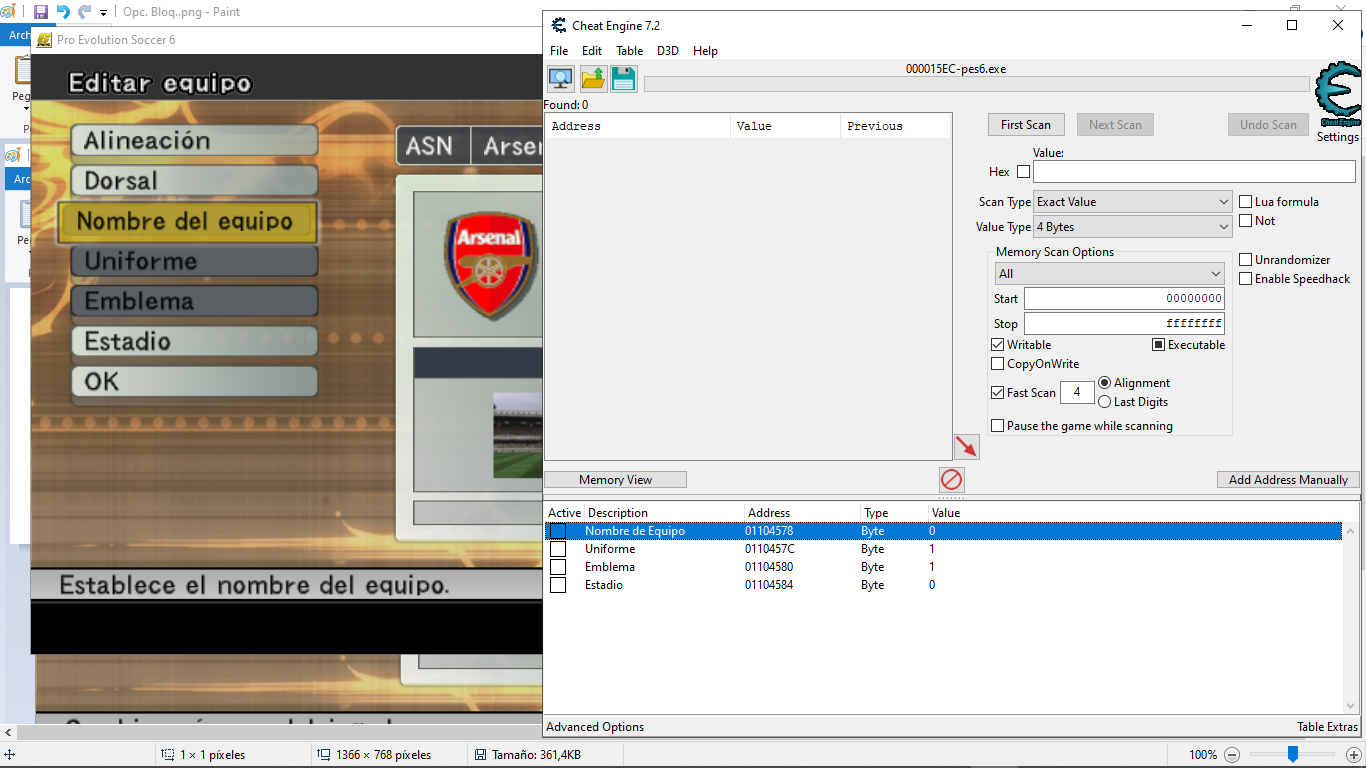The image size is (1366, 768).
Task: Open the Memory View window
Action: 616,480
